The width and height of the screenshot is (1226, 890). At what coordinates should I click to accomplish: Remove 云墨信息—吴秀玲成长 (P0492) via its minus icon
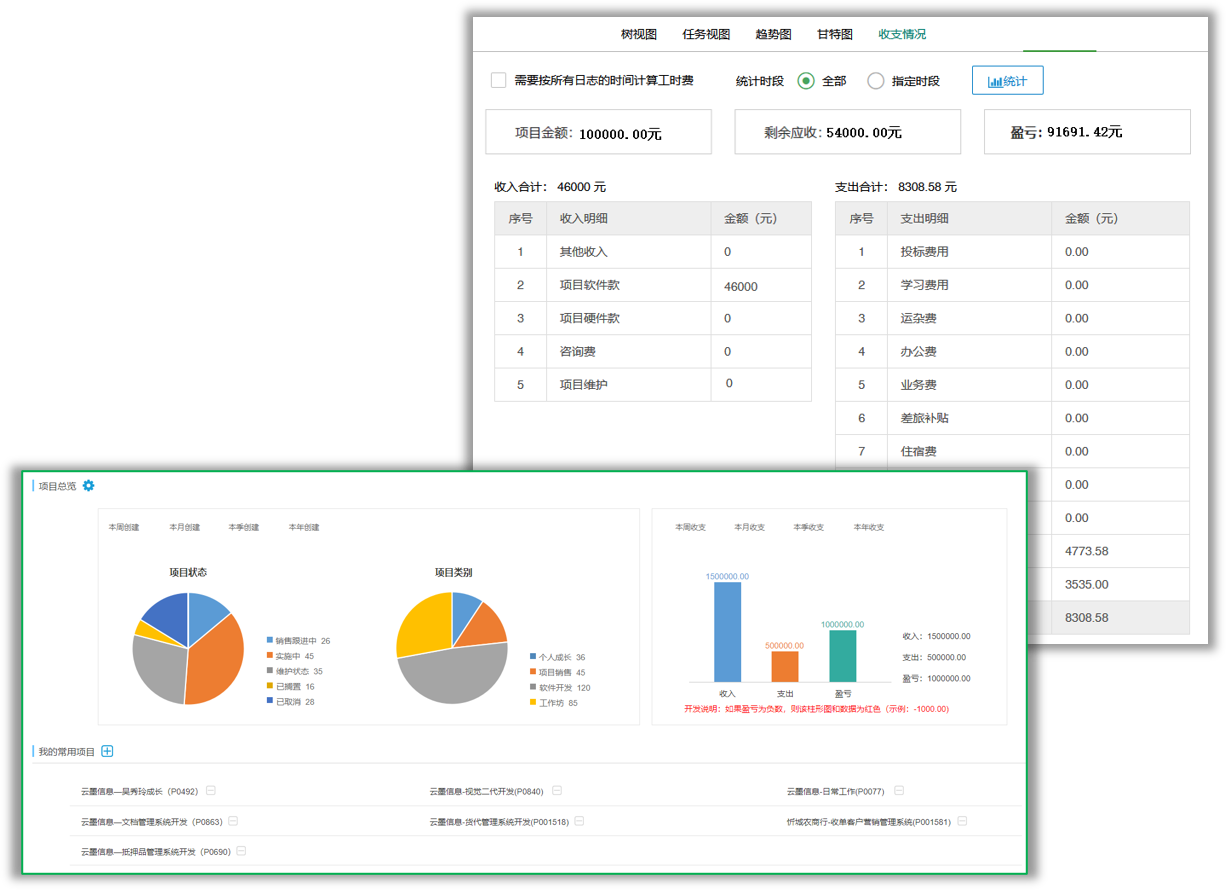click(211, 790)
